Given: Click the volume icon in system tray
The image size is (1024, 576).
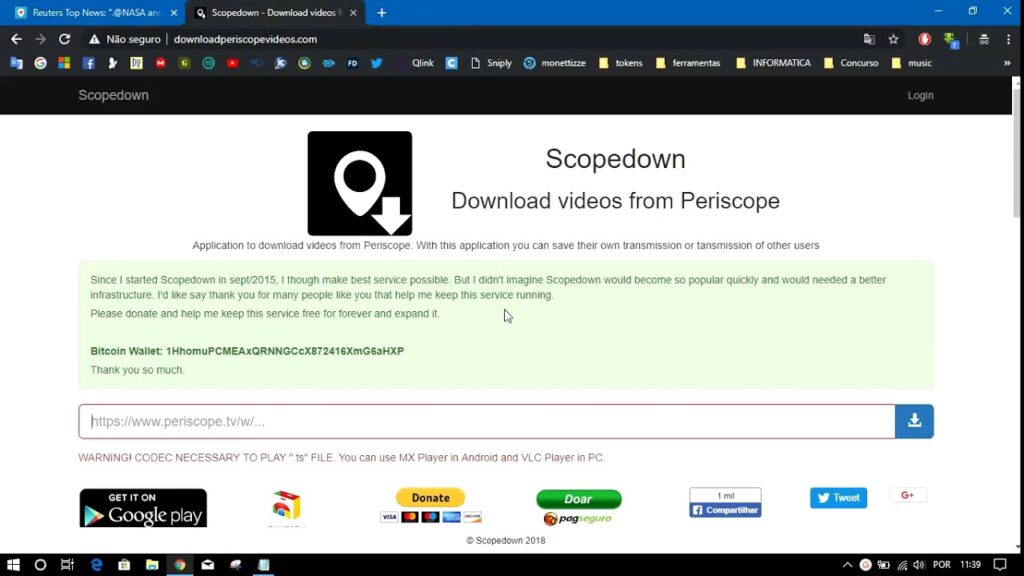Looking at the screenshot, I should (x=919, y=565).
